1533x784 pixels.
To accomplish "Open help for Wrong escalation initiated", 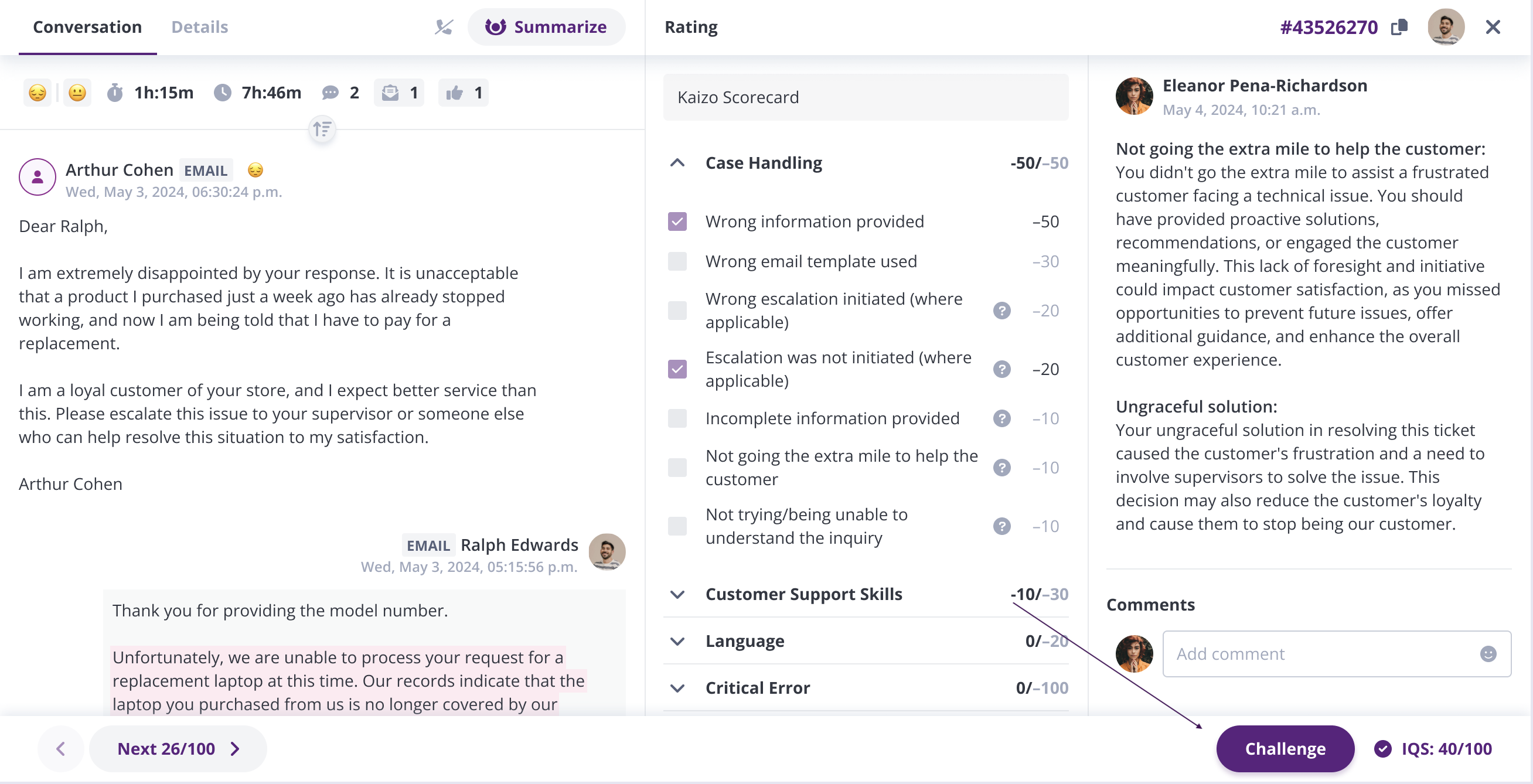I will tap(1001, 311).
